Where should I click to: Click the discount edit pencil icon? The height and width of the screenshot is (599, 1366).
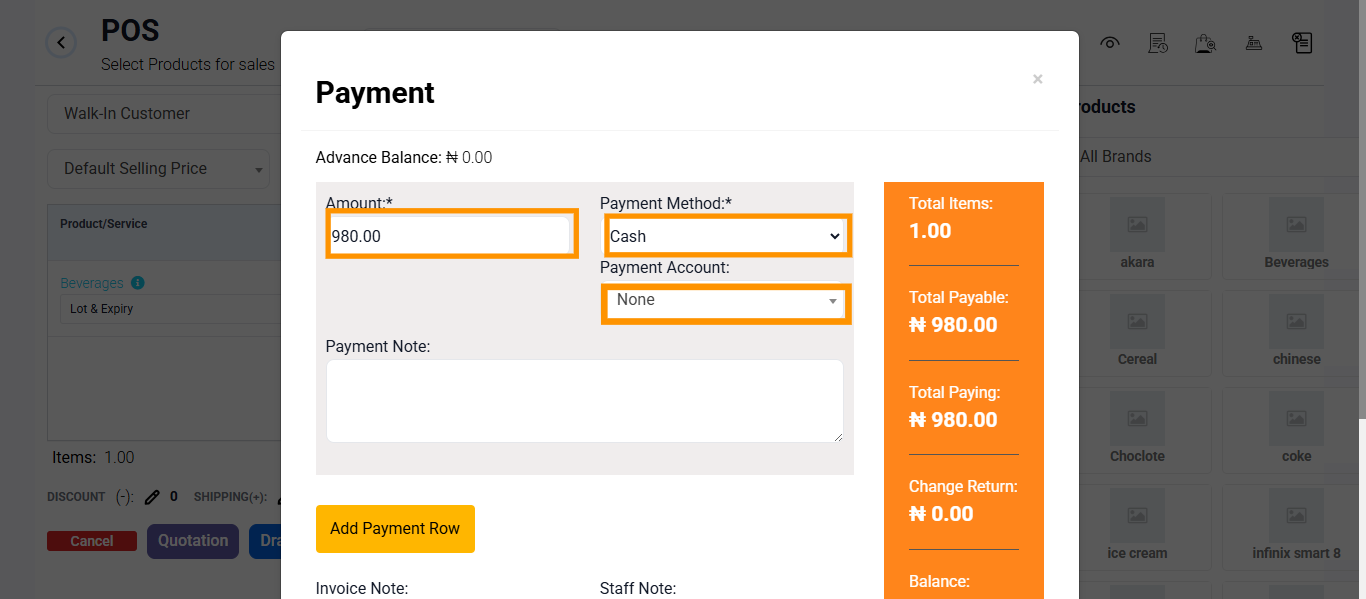point(152,496)
